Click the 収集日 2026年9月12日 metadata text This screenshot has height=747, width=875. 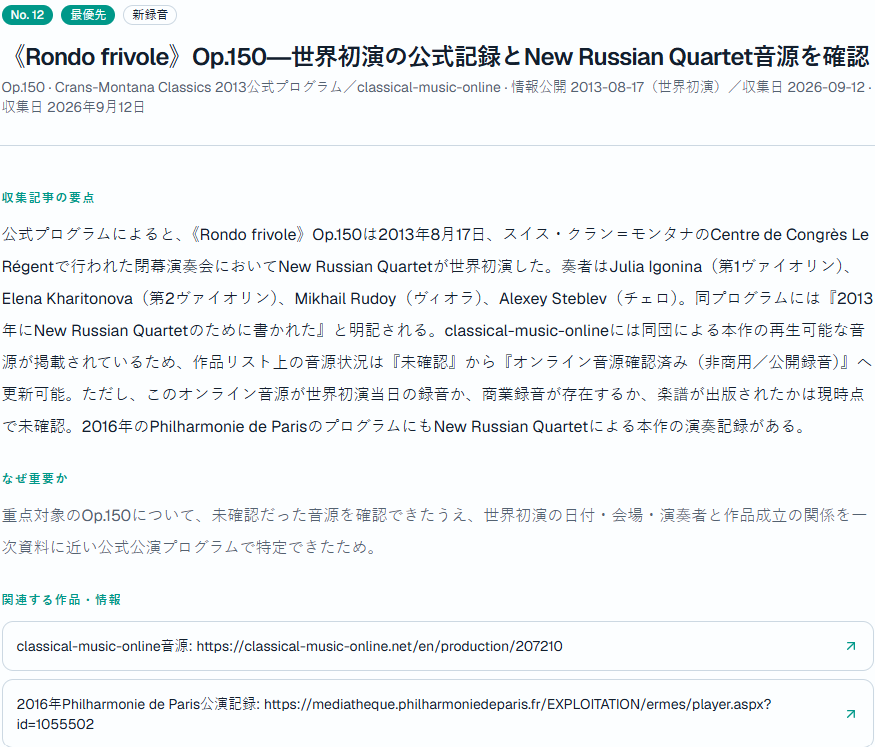click(x=73, y=107)
